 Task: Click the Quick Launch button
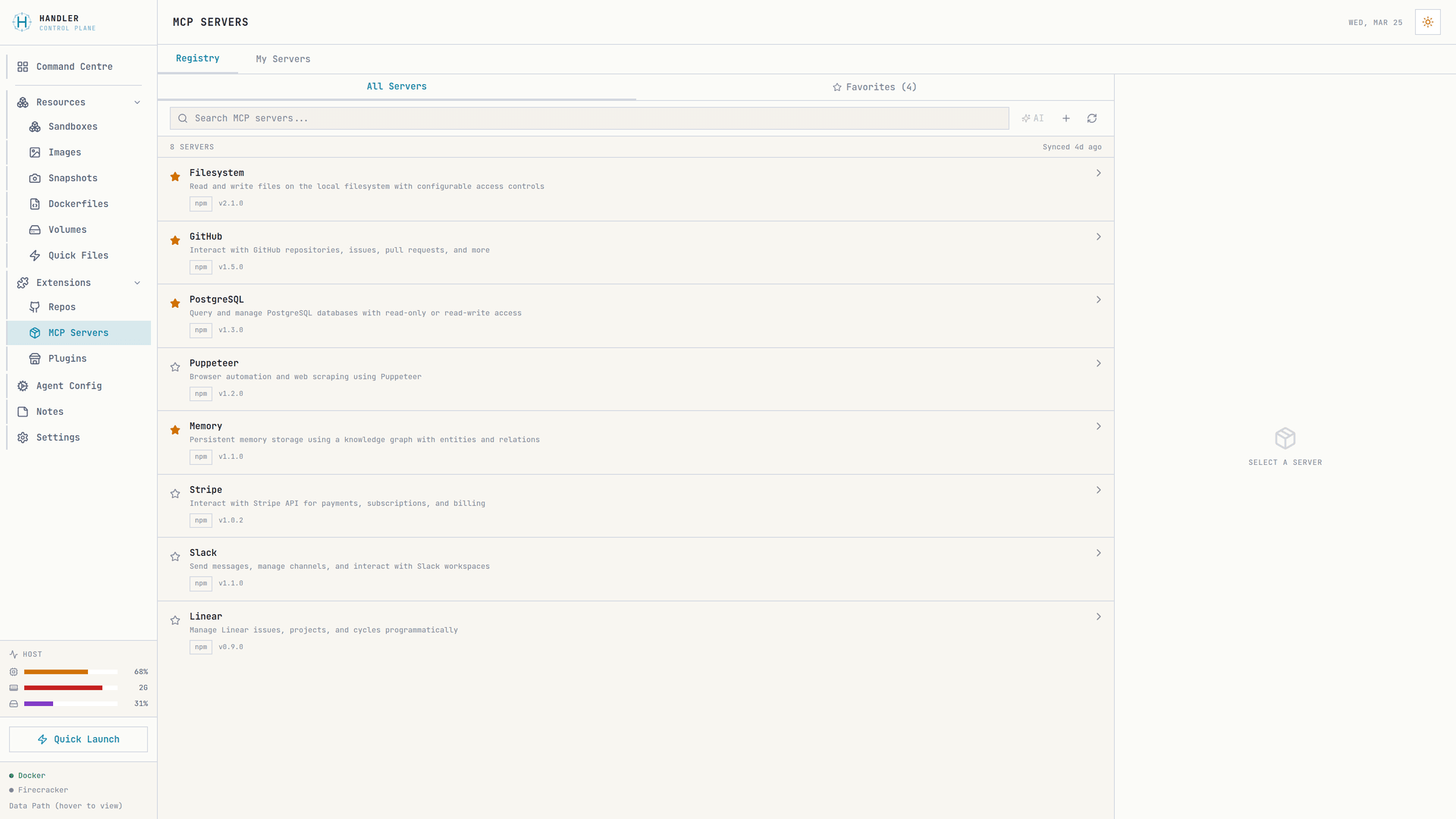point(77,739)
